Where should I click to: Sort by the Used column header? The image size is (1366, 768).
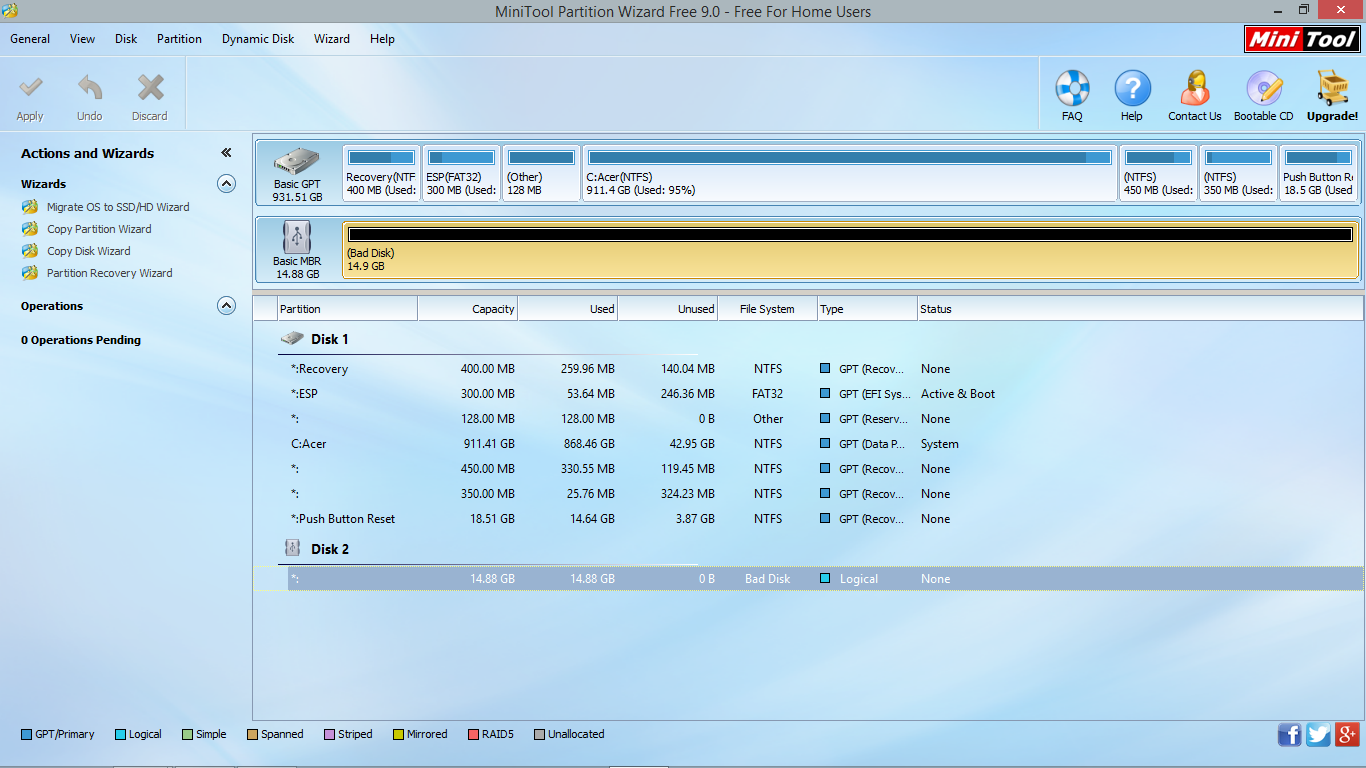pos(568,309)
